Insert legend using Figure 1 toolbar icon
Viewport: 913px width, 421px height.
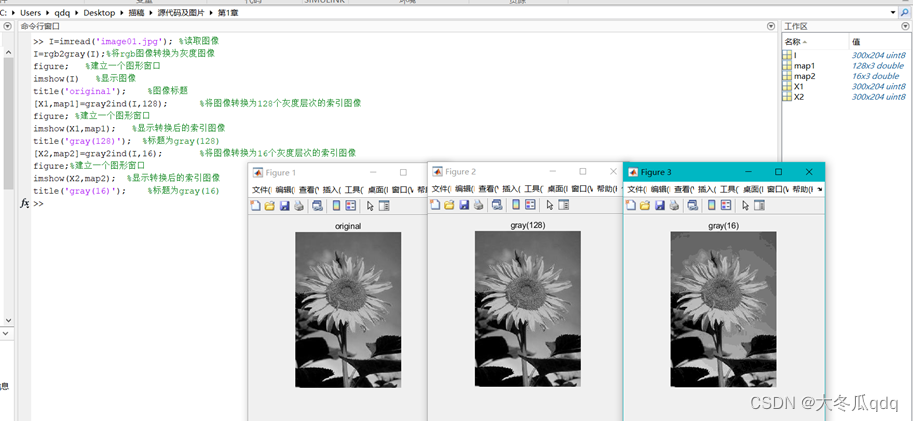point(350,206)
